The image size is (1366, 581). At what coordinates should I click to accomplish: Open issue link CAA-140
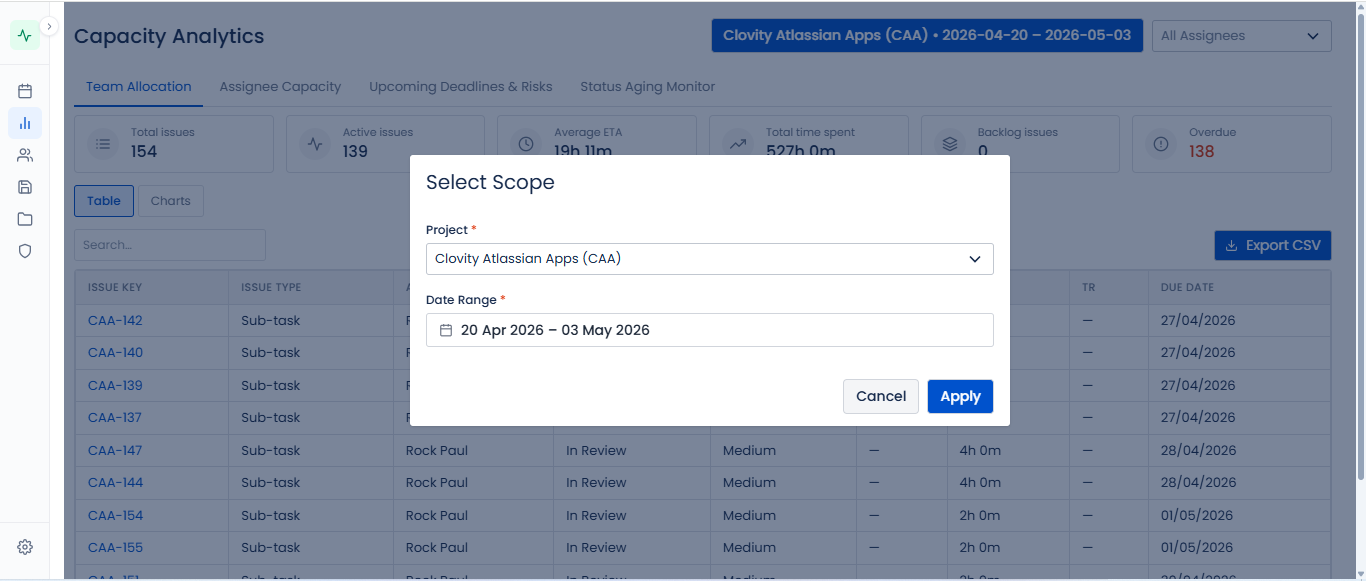[x=115, y=353]
